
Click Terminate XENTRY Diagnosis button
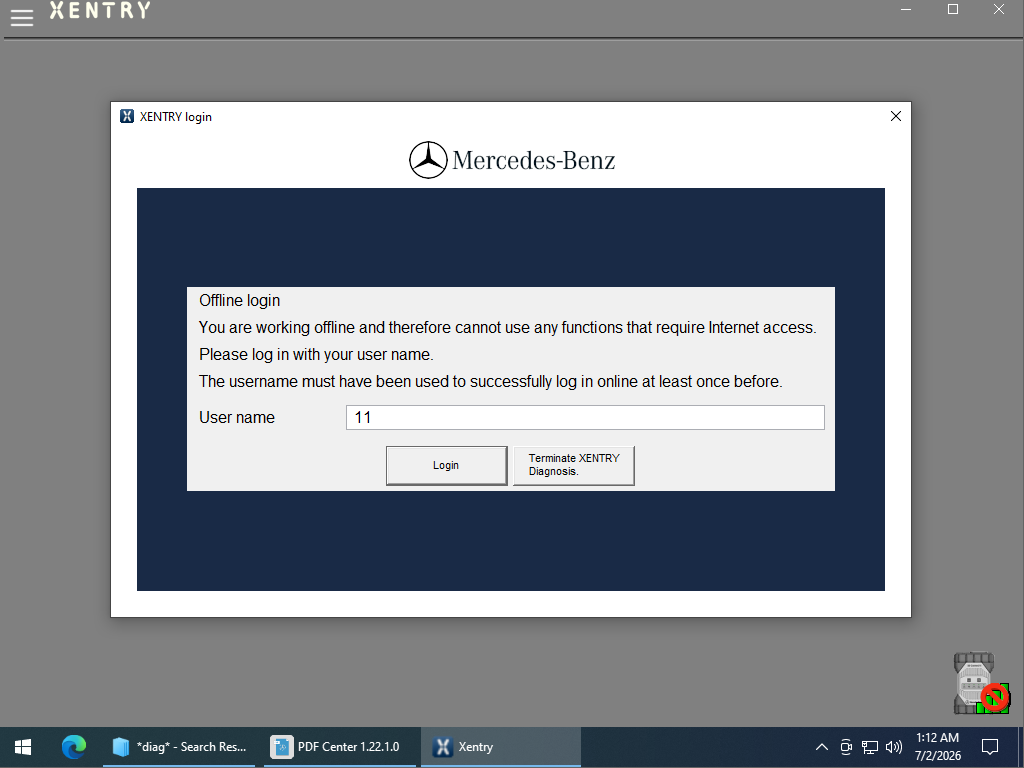coord(573,465)
